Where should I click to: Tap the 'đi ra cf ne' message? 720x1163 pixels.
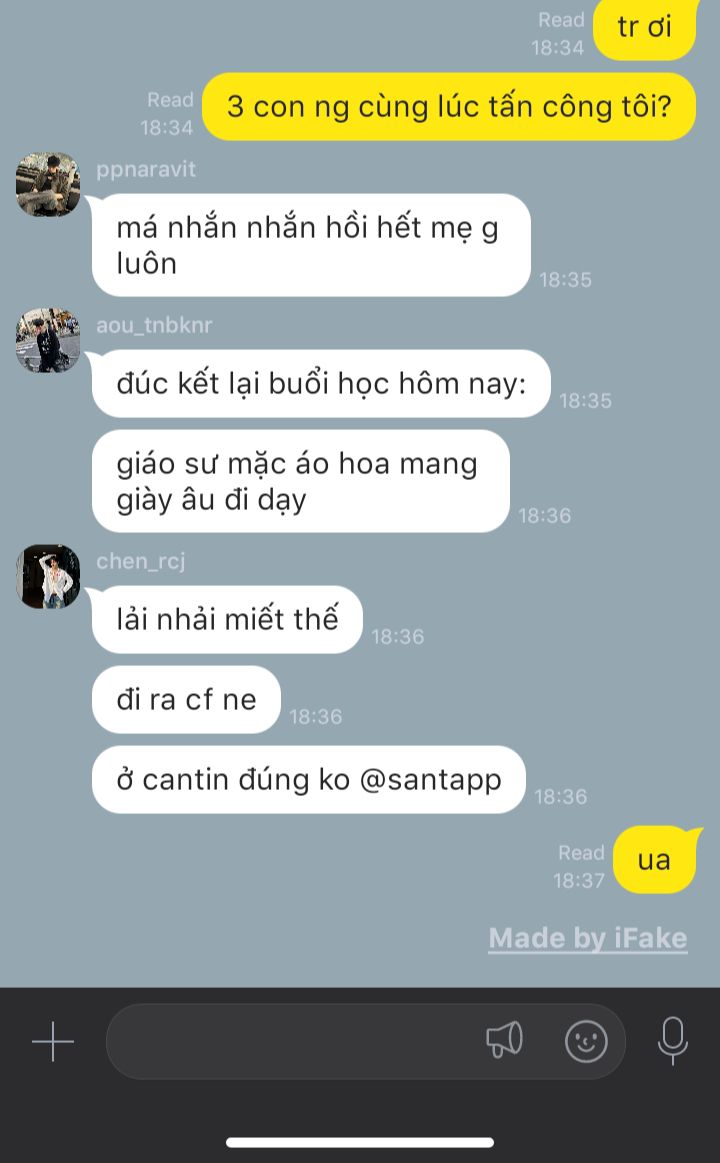coord(186,699)
